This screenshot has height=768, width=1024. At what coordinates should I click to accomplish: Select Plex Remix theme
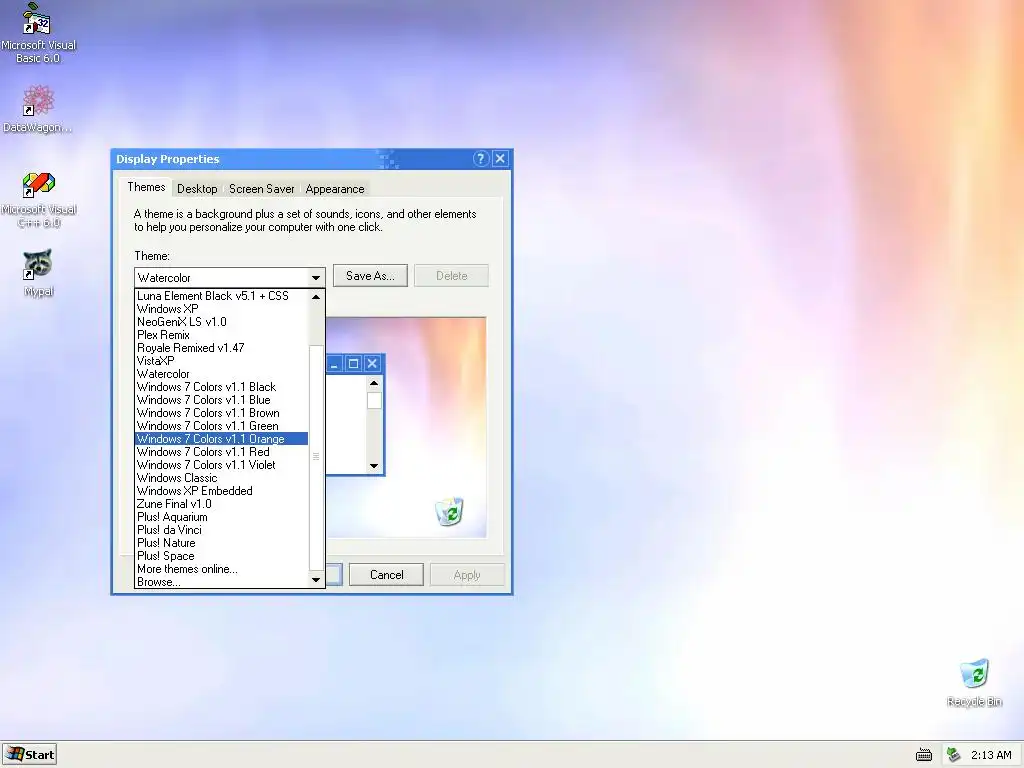tap(221, 335)
